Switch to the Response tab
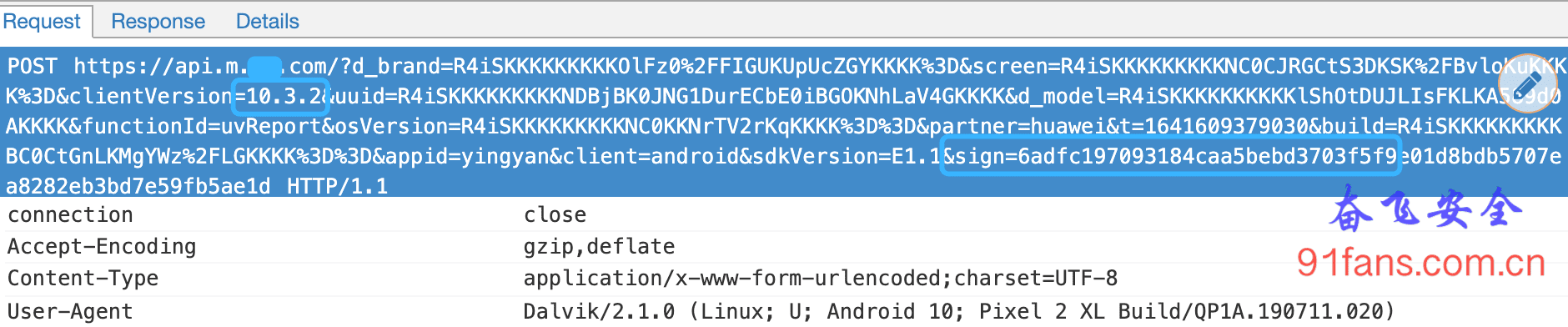The height and width of the screenshot is (327, 1568). click(158, 21)
